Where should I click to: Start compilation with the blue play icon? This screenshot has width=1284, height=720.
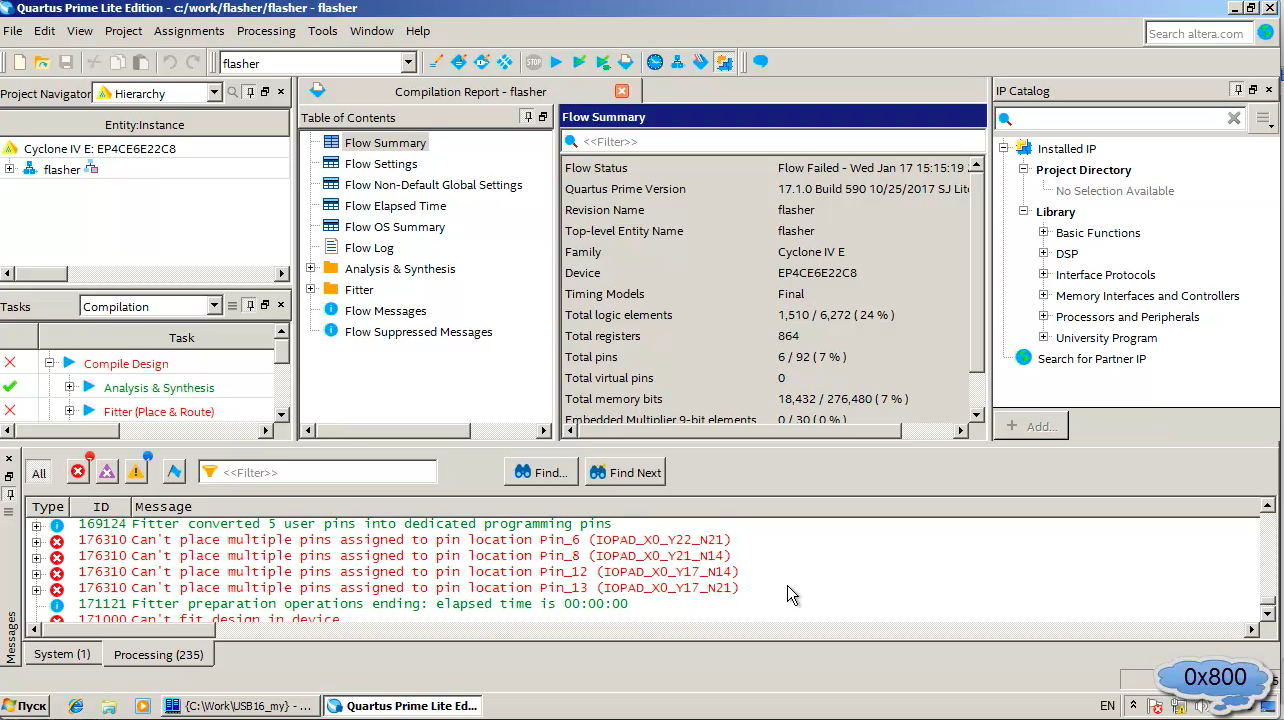point(556,62)
